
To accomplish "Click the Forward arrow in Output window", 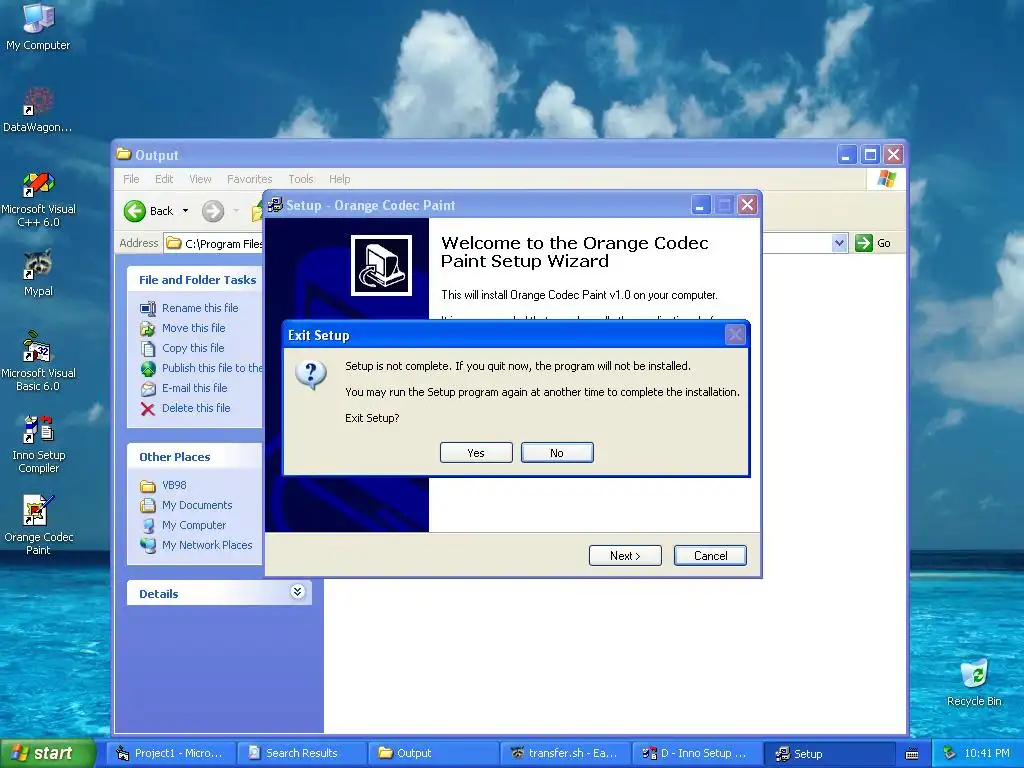I will pos(213,211).
